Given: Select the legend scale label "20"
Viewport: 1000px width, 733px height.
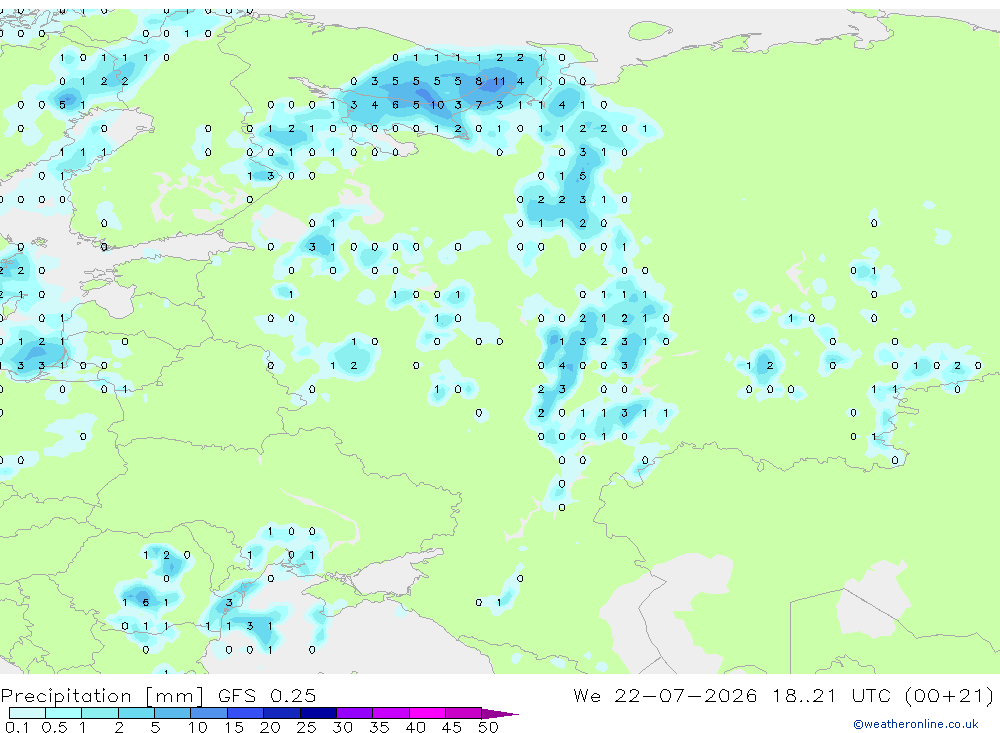Looking at the screenshot, I should [270, 727].
